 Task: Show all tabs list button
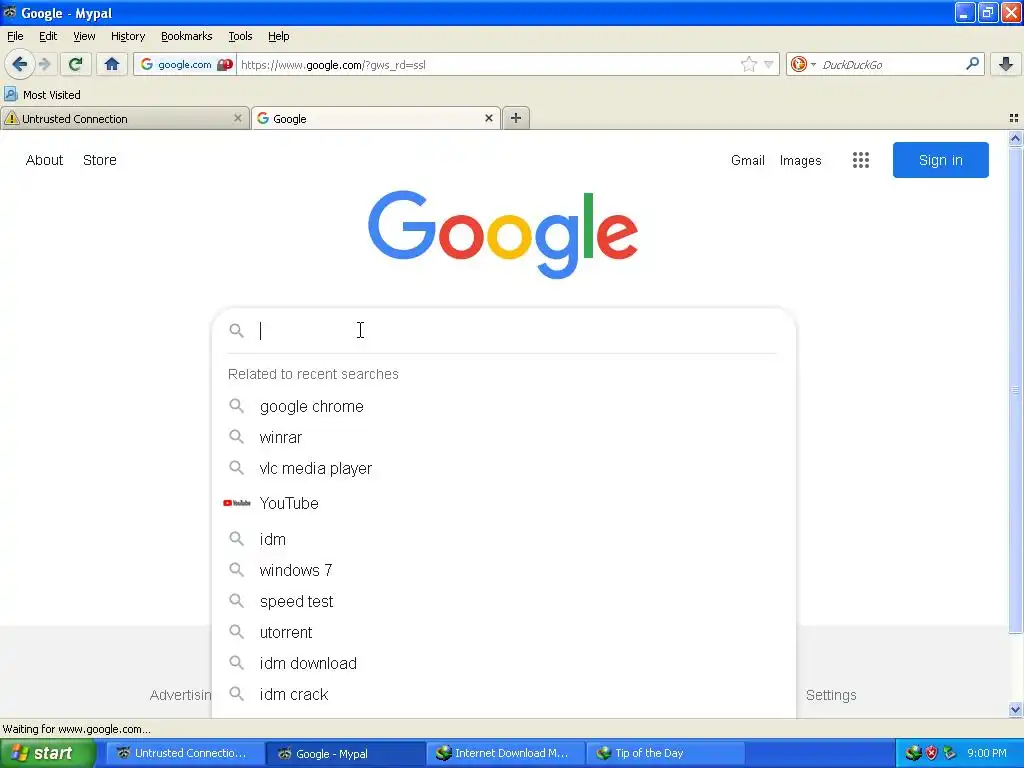[1014, 118]
